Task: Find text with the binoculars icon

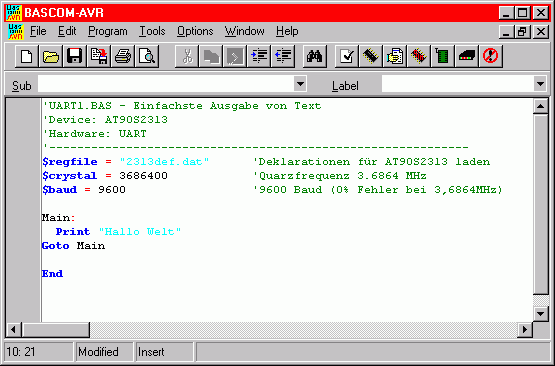Action: click(x=315, y=56)
